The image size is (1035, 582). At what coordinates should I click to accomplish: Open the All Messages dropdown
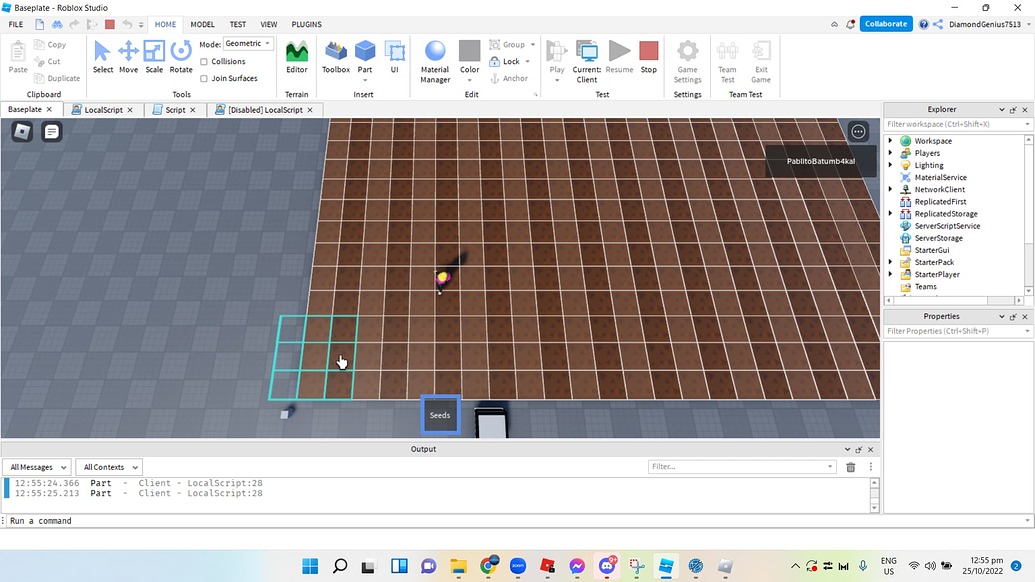(38, 467)
